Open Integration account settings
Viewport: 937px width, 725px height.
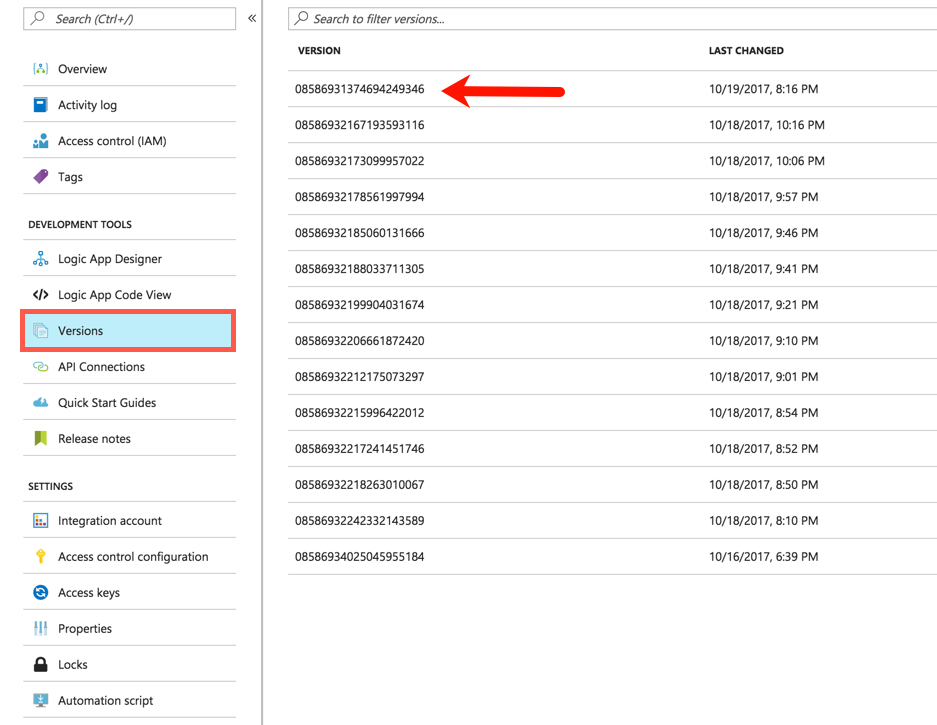point(129,521)
